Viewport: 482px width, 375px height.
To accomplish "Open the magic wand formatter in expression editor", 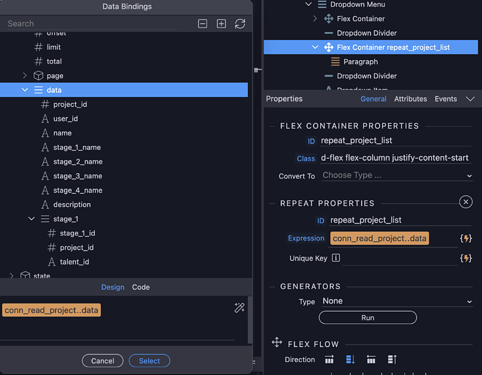I will coord(239,308).
